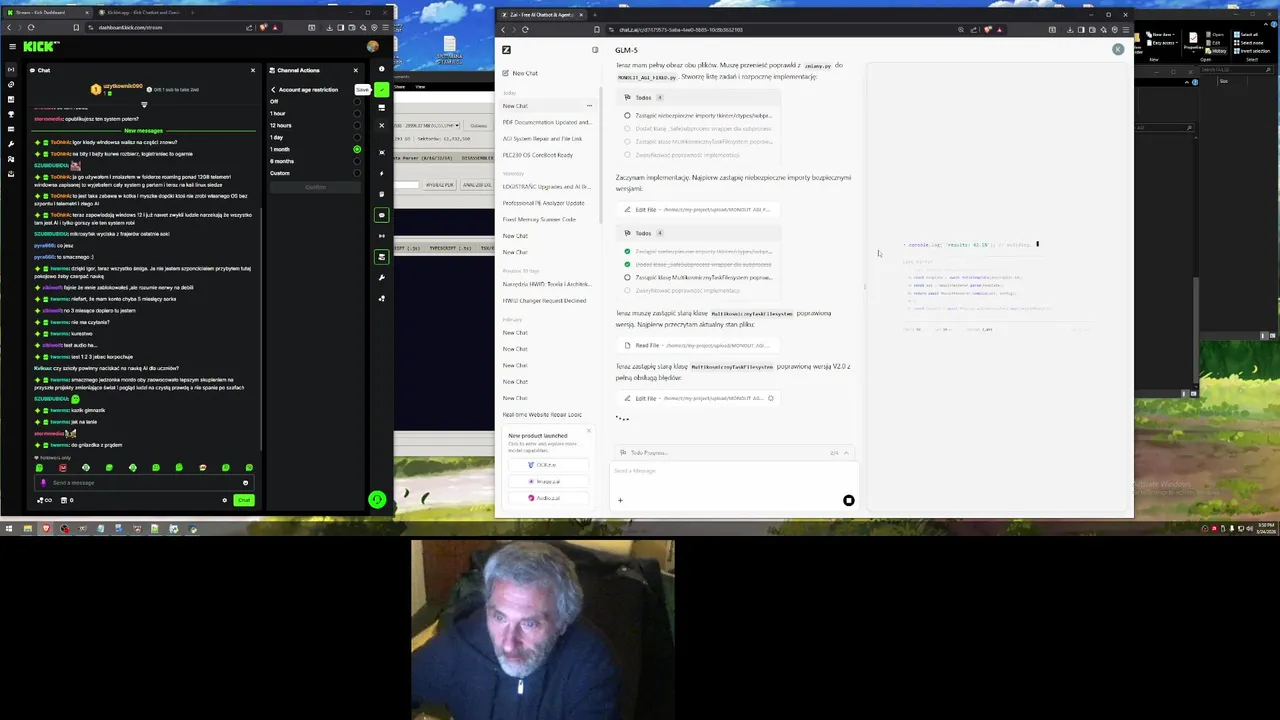
Task: Open Real-time Website Repair Logic chat
Action: (542, 414)
